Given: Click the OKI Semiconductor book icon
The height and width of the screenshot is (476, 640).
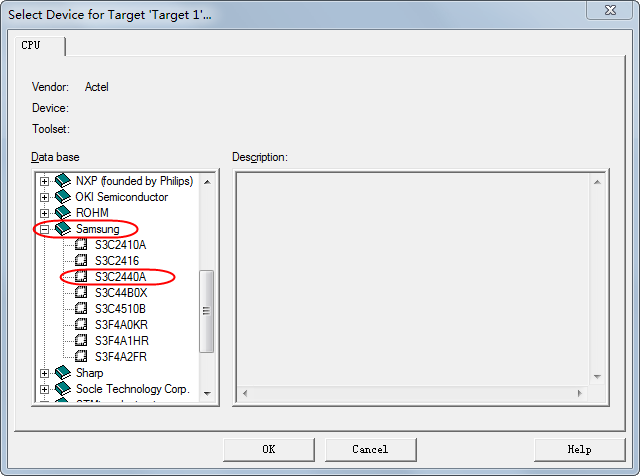Looking at the screenshot, I should tap(63, 196).
